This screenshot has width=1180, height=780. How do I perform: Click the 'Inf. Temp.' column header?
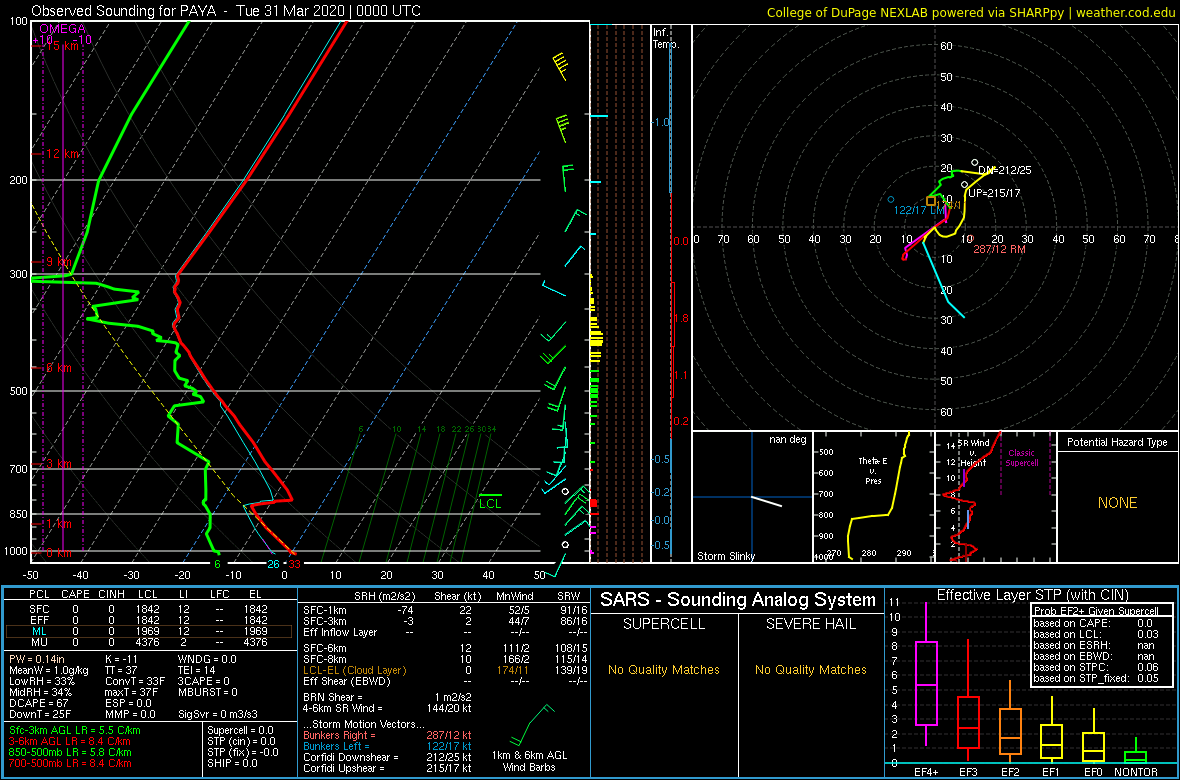pos(667,38)
